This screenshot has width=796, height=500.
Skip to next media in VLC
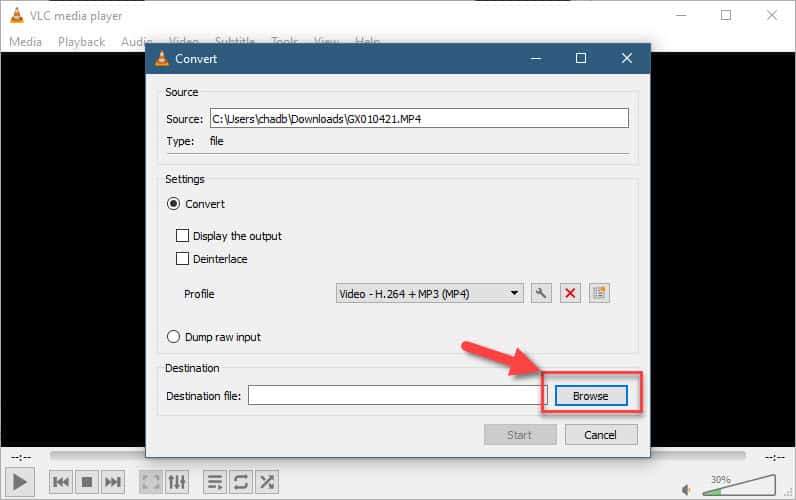(113, 482)
